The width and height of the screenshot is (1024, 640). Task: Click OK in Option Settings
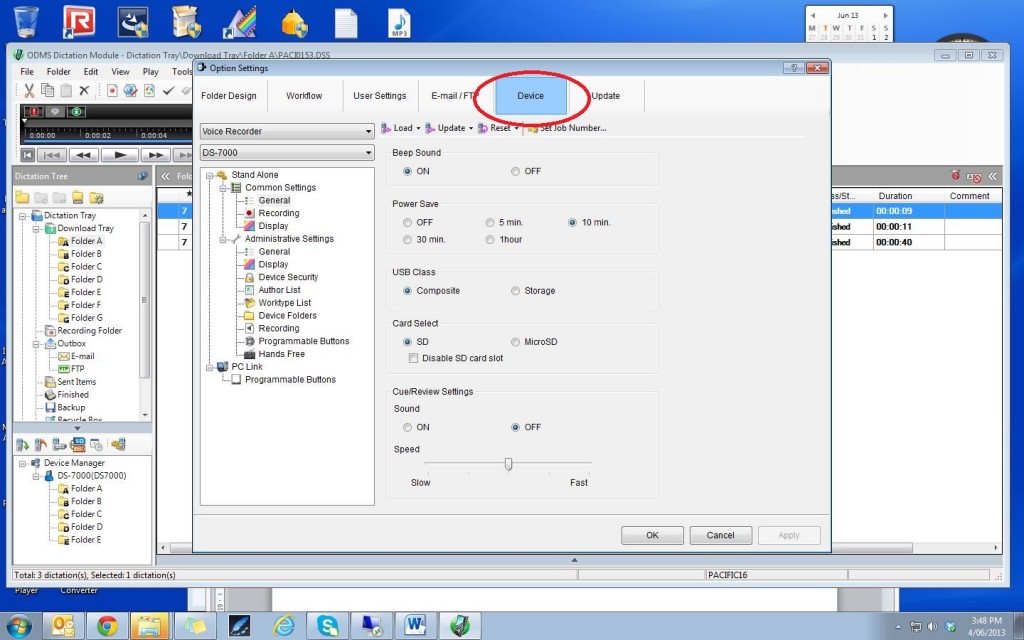pos(652,535)
